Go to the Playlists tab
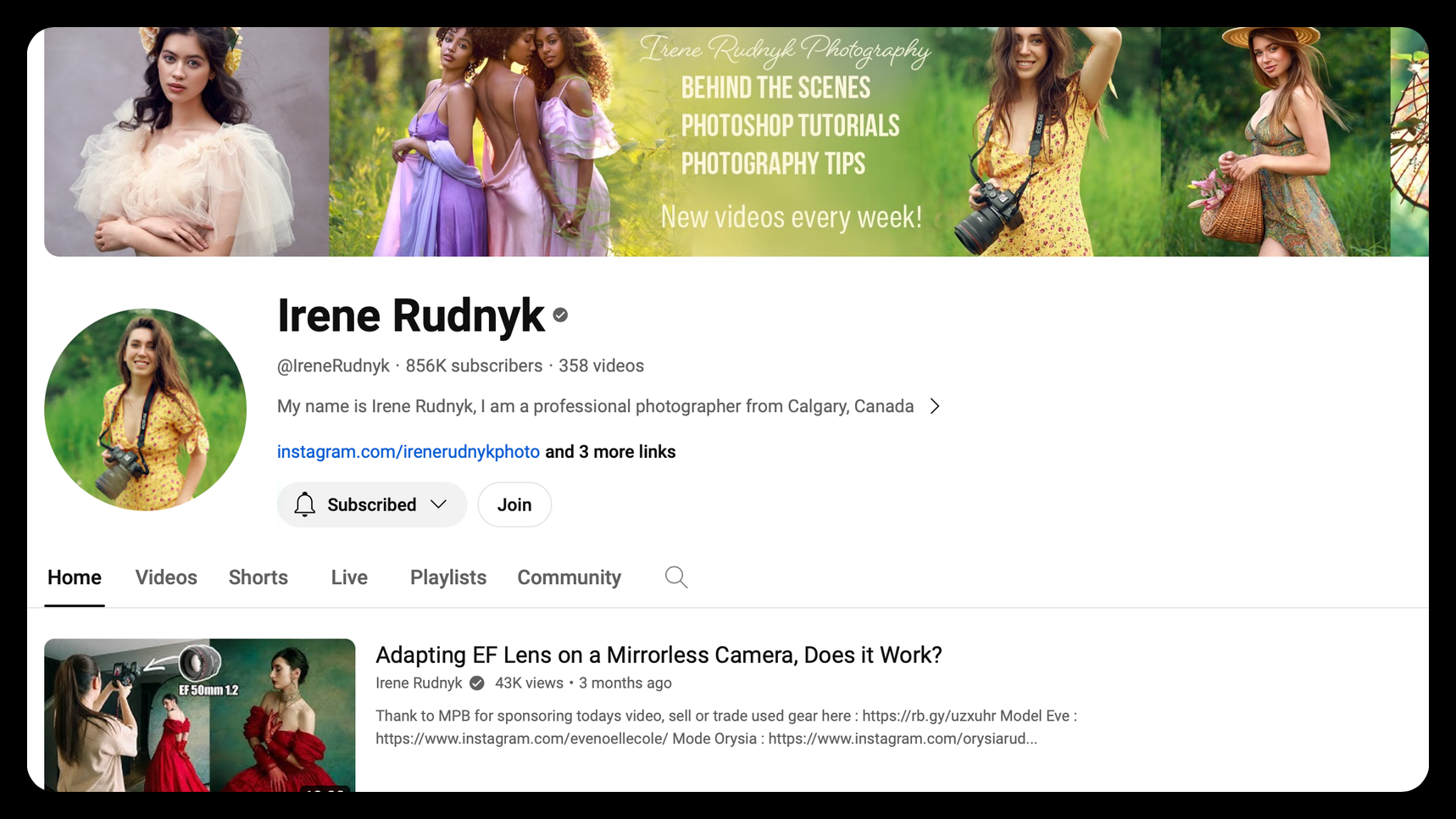Image resolution: width=1456 pixels, height=819 pixels. coord(447,577)
